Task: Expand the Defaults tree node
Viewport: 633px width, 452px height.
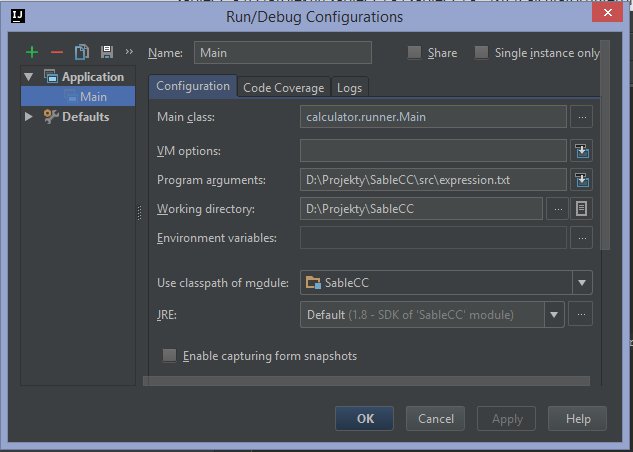Action: coord(29,117)
